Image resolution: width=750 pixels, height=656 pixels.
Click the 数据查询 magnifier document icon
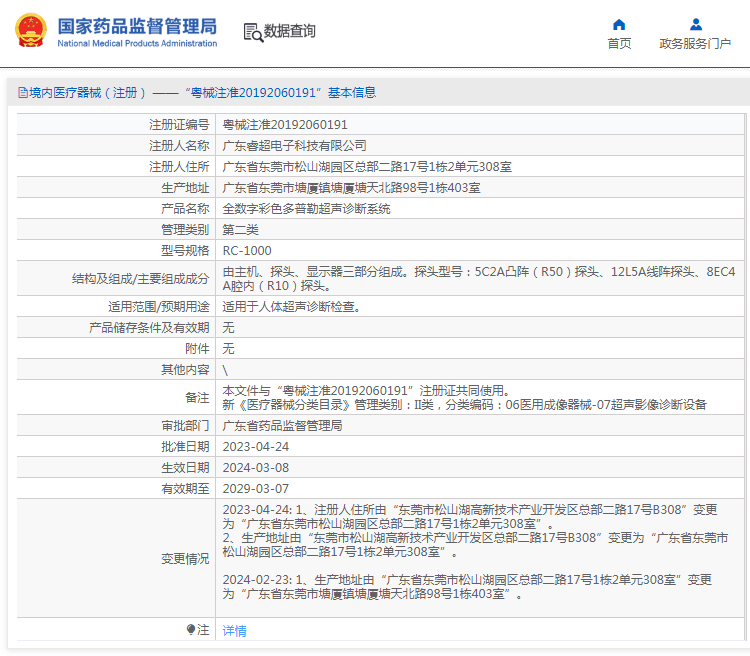coord(253,32)
